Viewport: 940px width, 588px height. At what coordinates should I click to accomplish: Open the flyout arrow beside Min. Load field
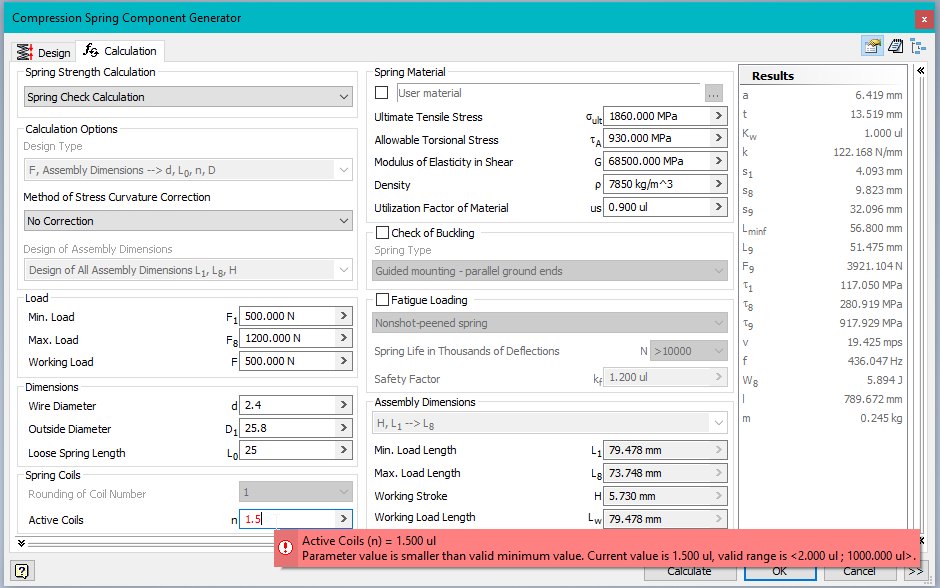click(x=345, y=317)
